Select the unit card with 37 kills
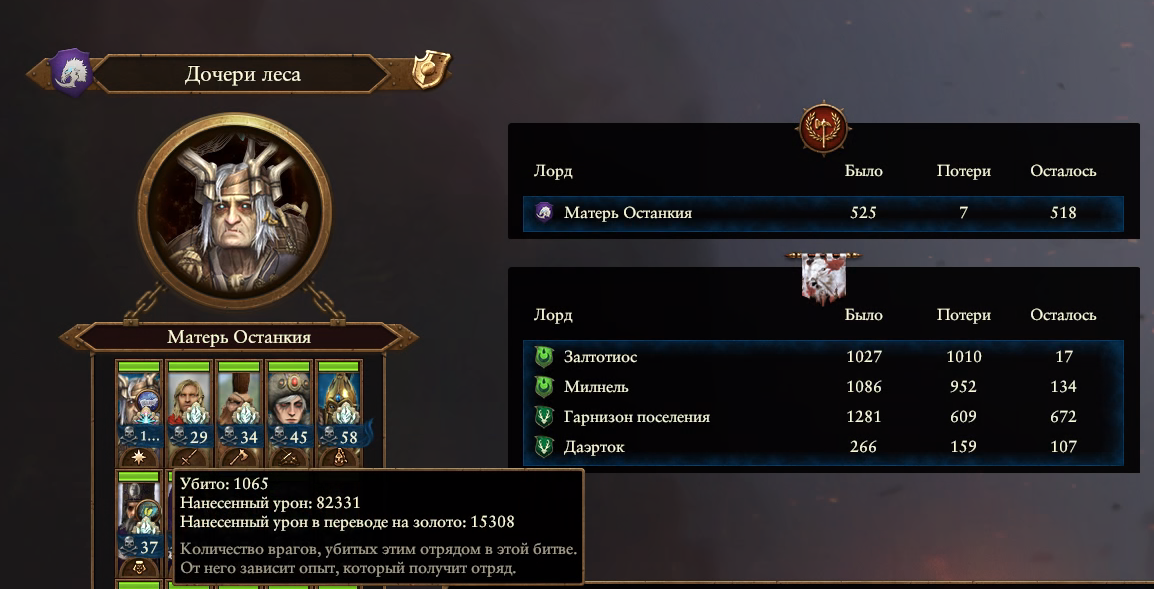1154x589 pixels. click(139, 525)
